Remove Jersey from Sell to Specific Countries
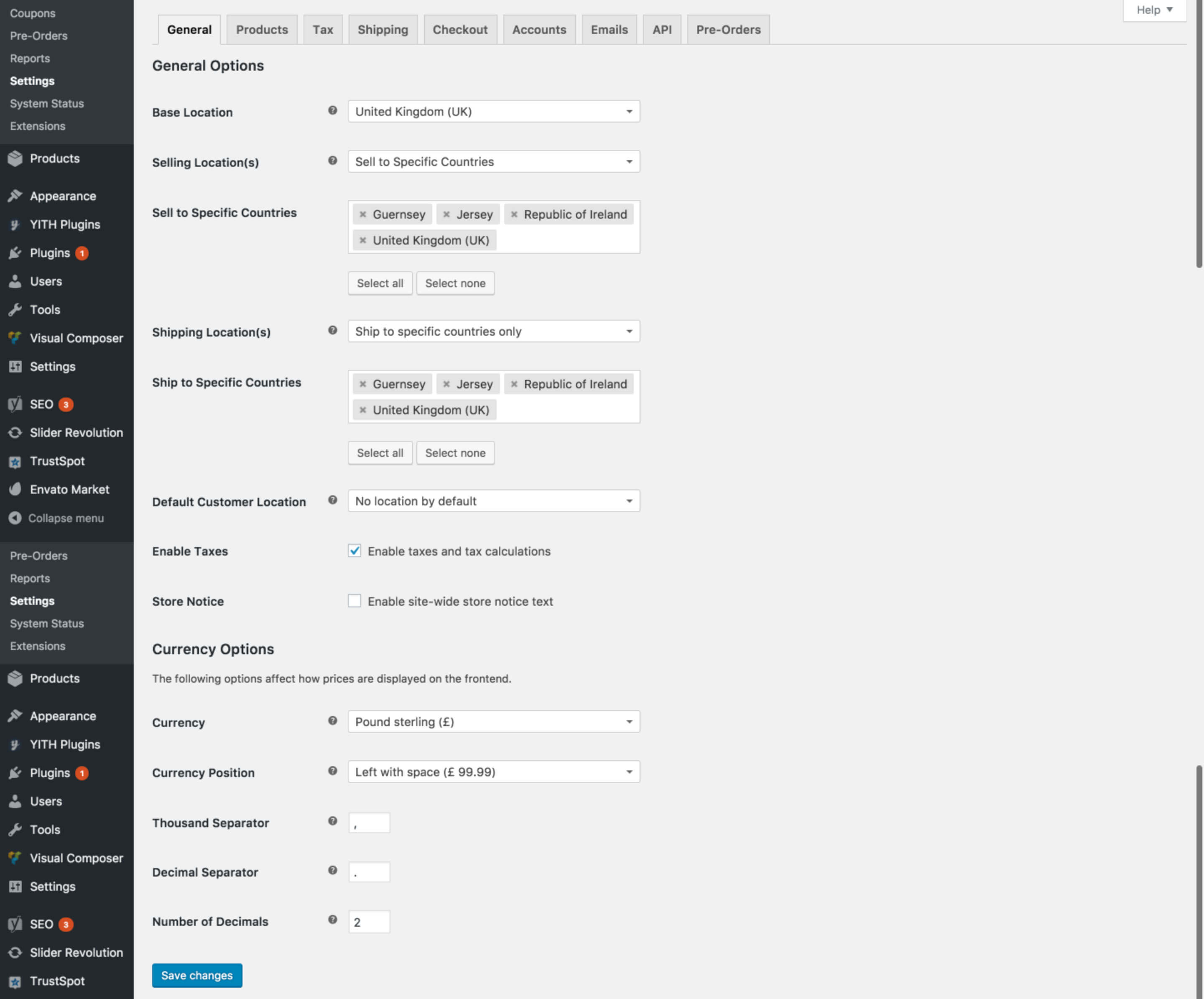1204x999 pixels. coord(446,214)
